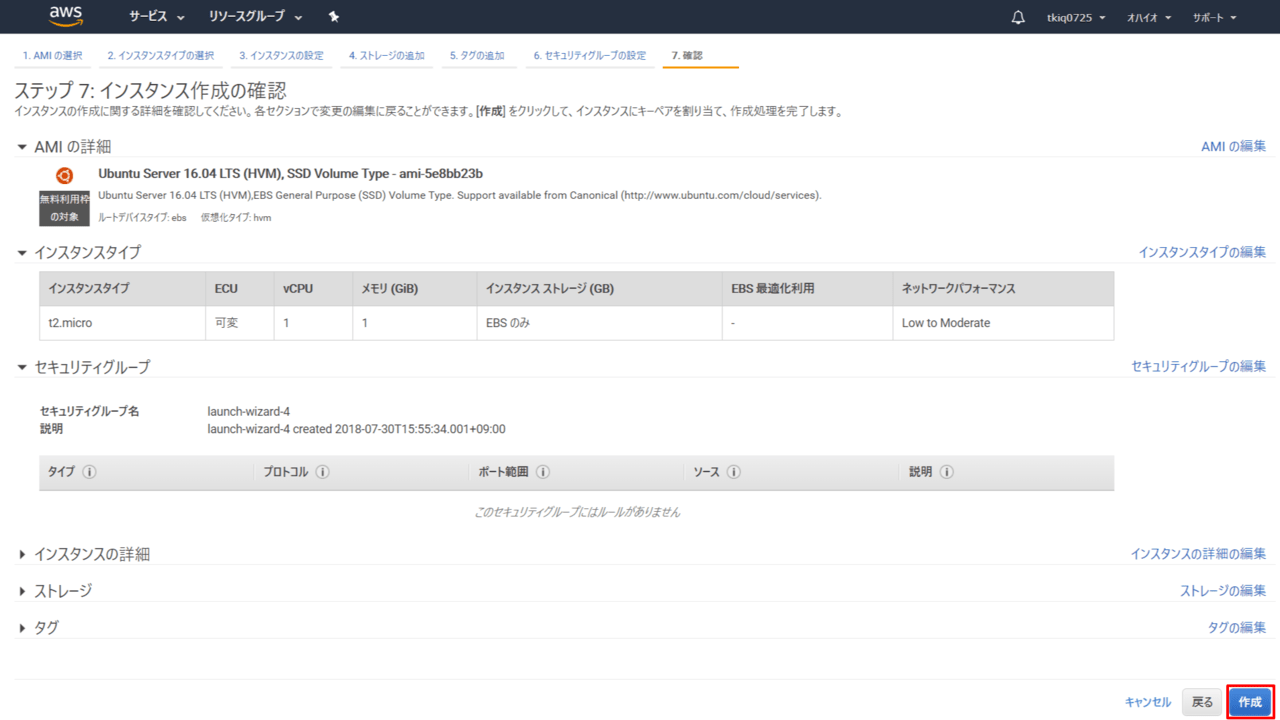
Task: Click the blue 作成 button
Action: pos(1250,702)
